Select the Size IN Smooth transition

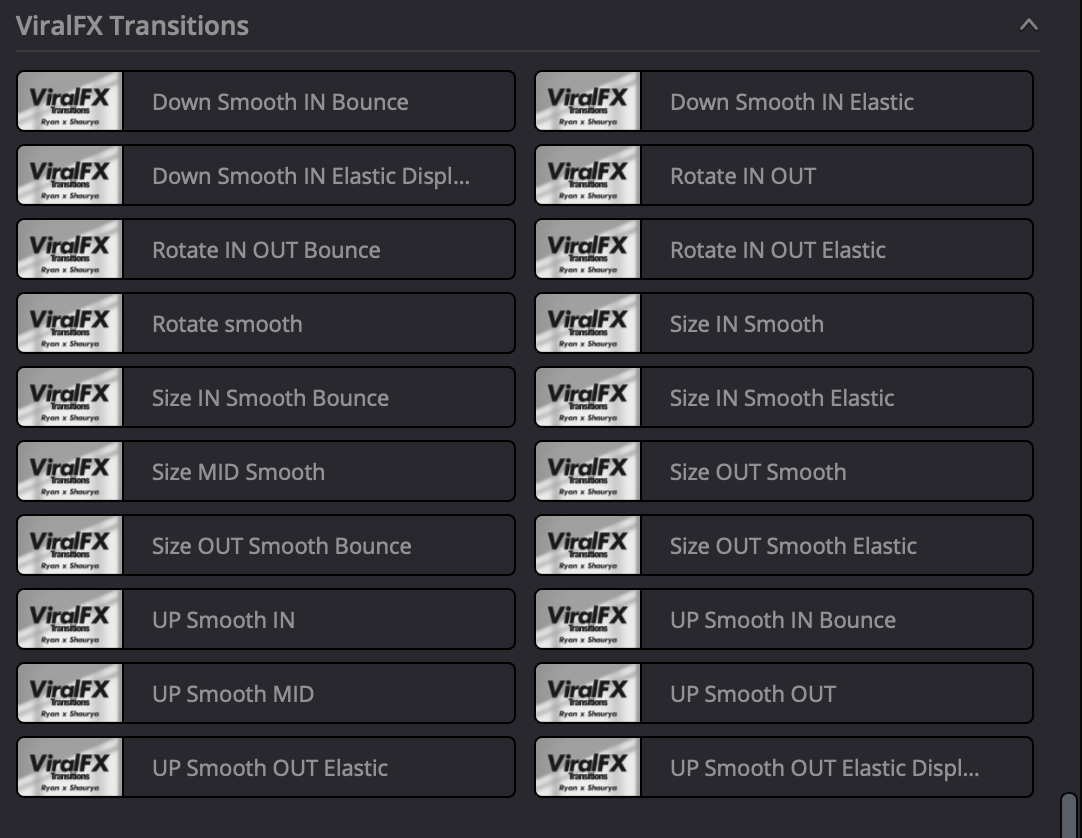[746, 323]
